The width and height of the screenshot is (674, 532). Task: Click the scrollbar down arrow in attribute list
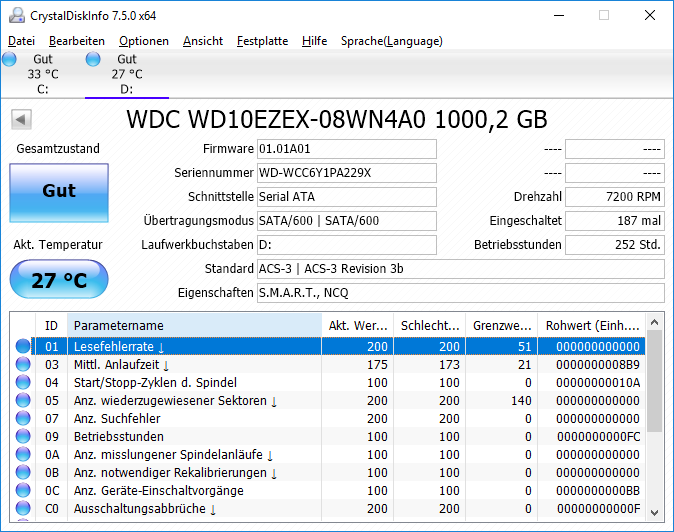655,512
